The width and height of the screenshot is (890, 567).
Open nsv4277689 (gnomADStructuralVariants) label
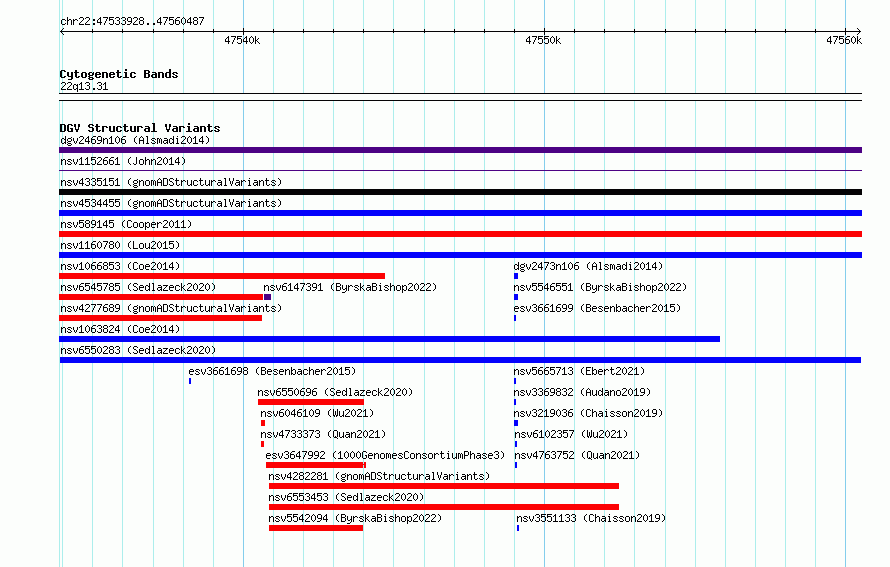[171, 308]
